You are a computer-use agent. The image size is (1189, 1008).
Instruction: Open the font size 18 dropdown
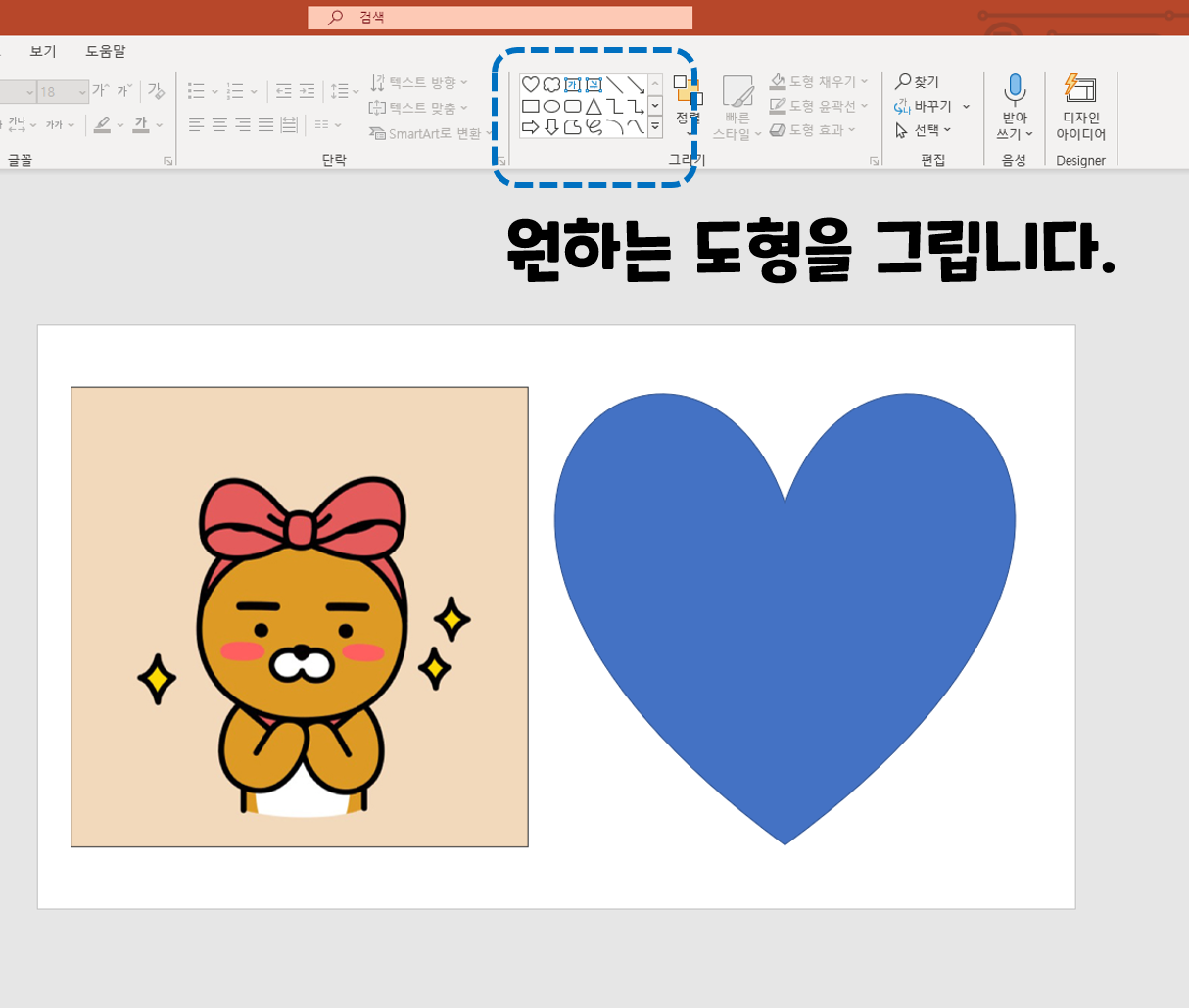(81, 92)
